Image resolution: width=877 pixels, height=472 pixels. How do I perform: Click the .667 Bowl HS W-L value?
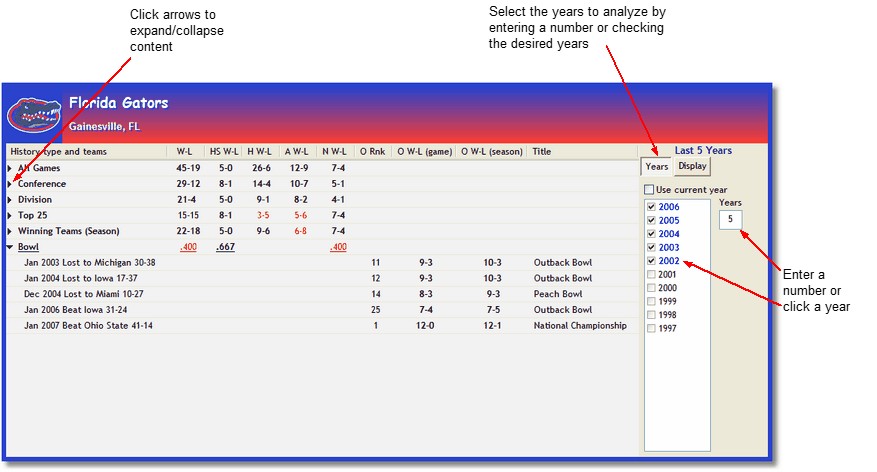coord(225,247)
